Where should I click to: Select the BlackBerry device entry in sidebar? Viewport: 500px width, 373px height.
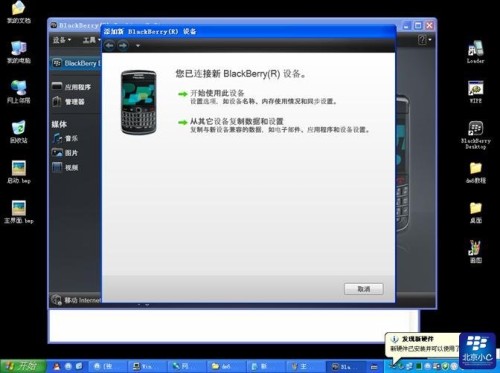tap(77, 63)
